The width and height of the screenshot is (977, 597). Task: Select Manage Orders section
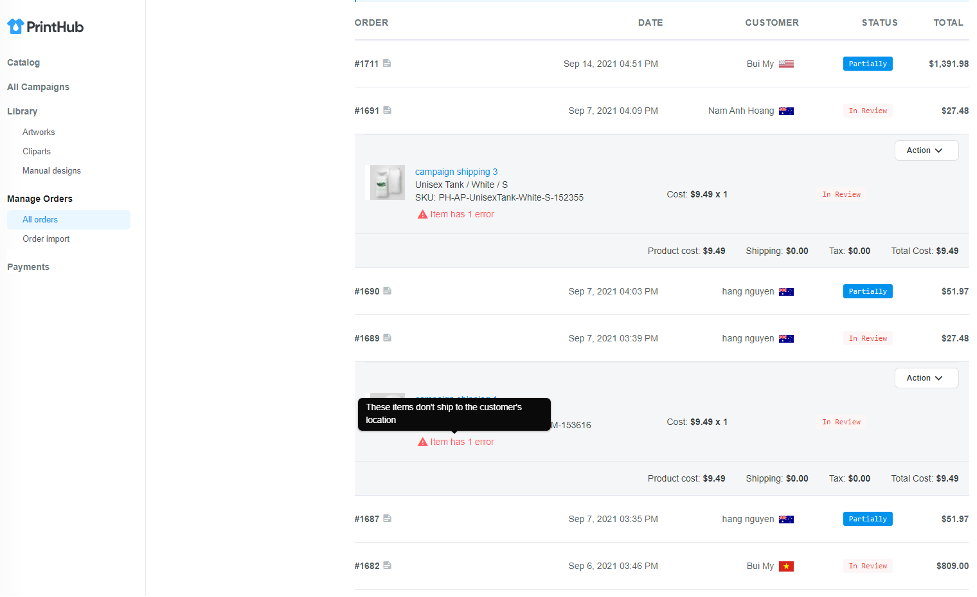pos(40,199)
